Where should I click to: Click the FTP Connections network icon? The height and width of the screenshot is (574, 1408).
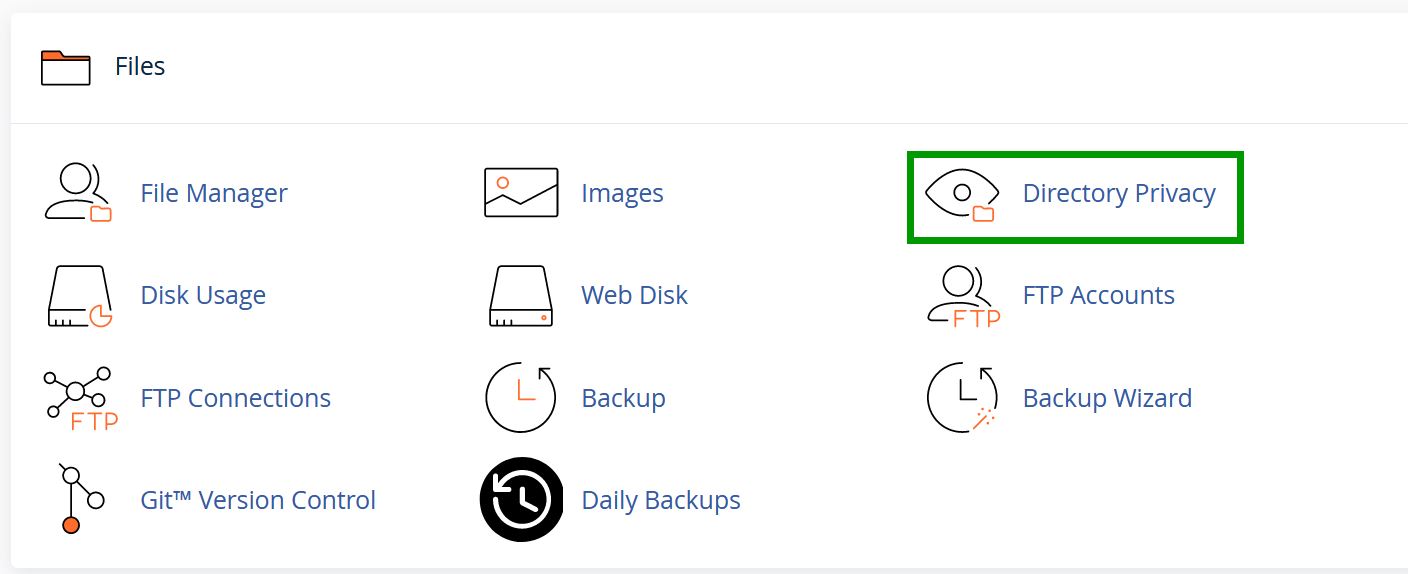[x=80, y=399]
